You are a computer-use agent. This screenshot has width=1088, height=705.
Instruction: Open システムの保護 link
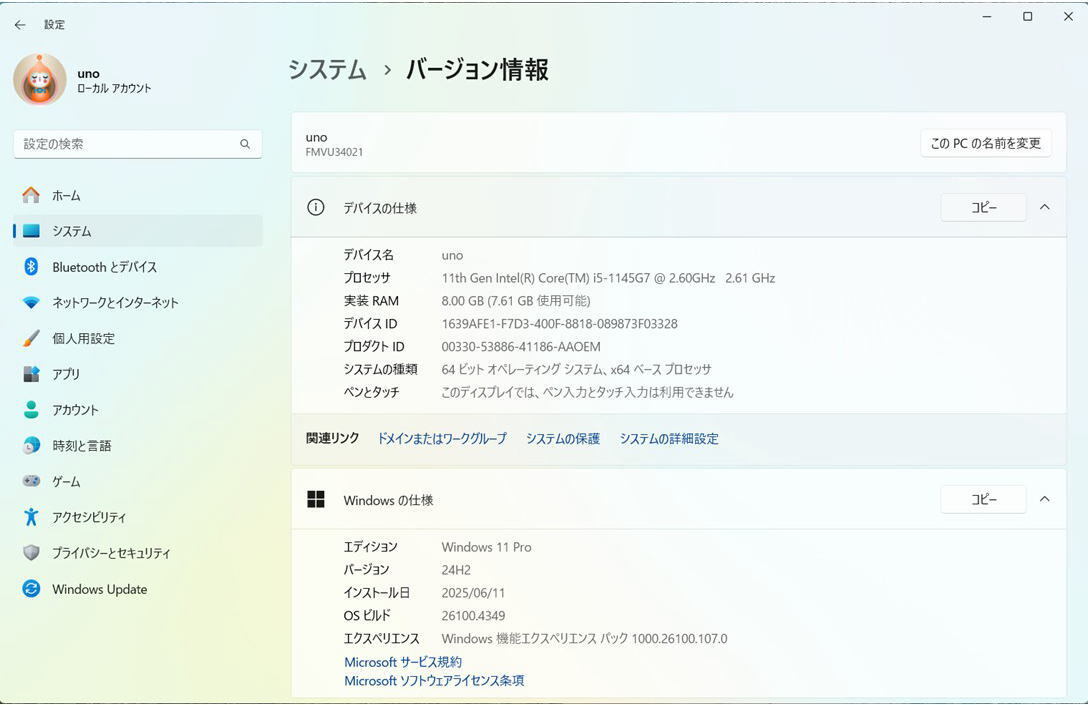563,439
